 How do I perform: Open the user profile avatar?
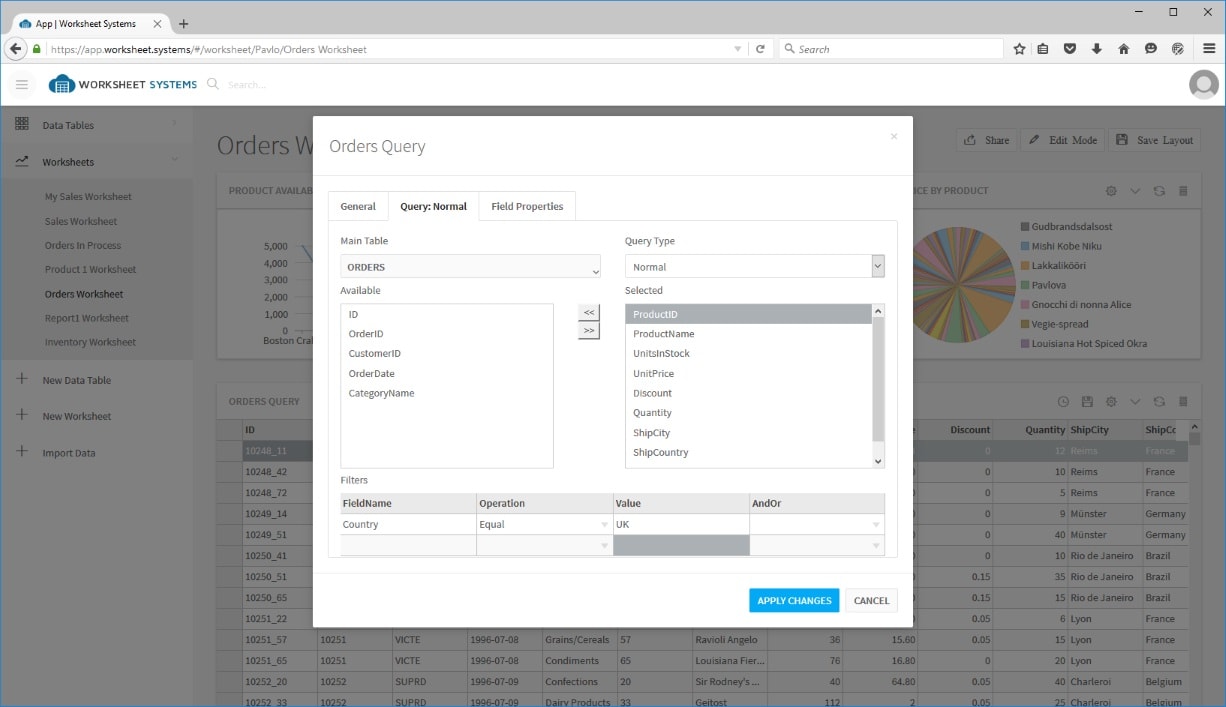pyautogui.click(x=1203, y=85)
